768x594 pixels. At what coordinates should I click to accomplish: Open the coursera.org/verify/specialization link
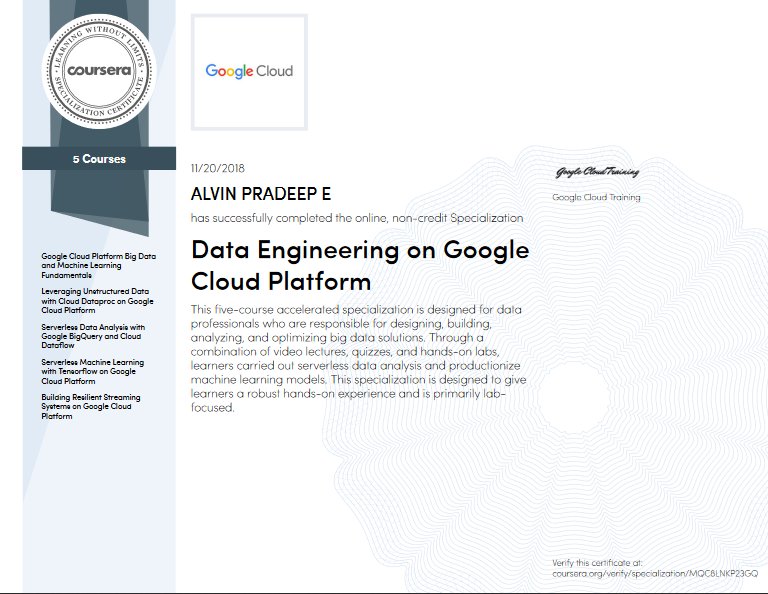pyautogui.click(x=655, y=573)
